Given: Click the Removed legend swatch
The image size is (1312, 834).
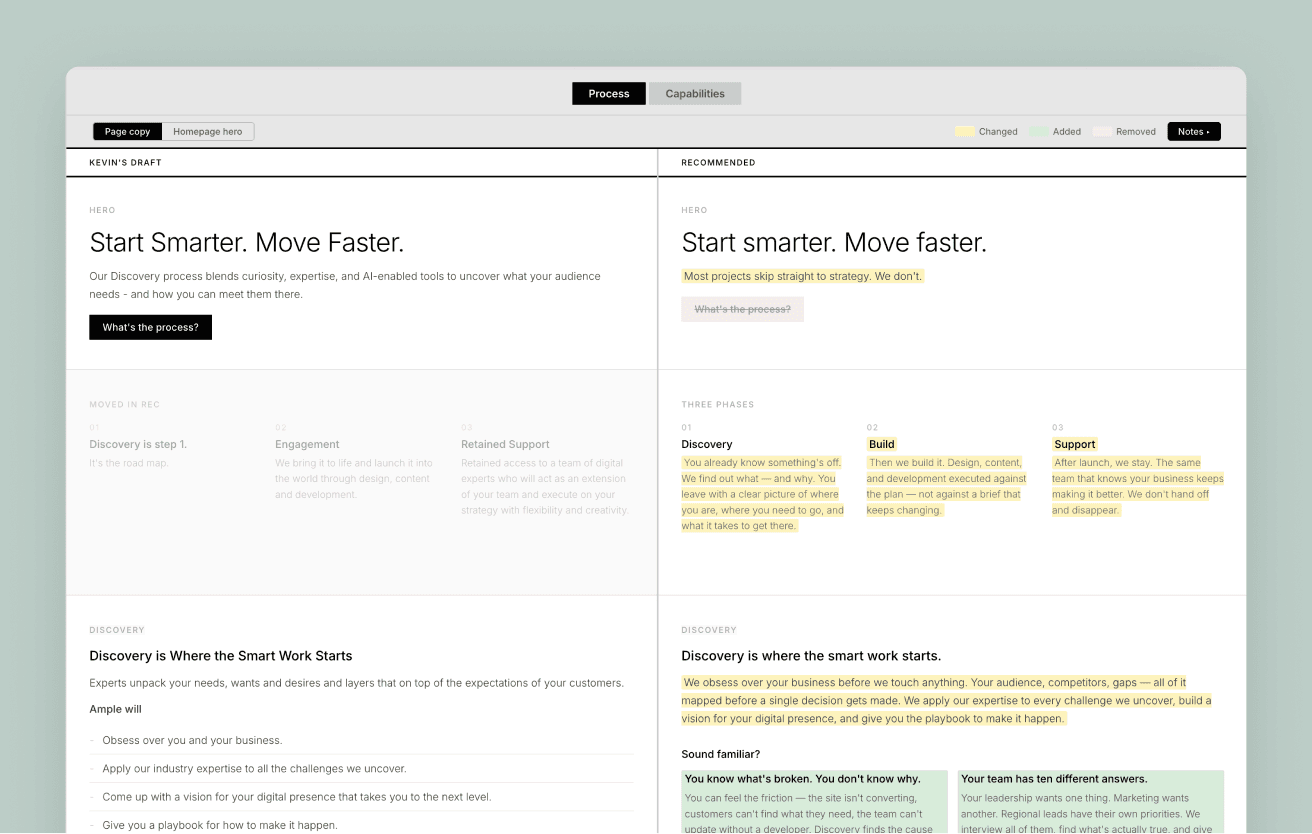Looking at the screenshot, I should (1102, 132).
